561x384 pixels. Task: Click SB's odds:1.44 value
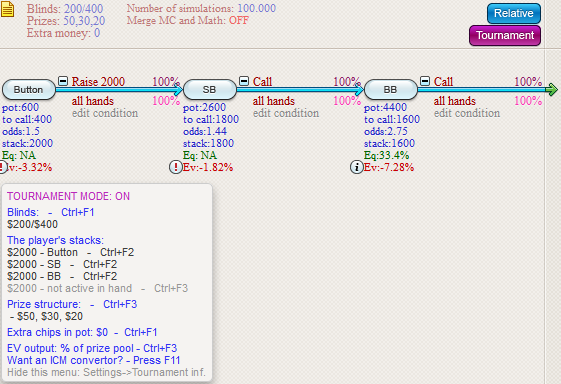tap(205, 131)
